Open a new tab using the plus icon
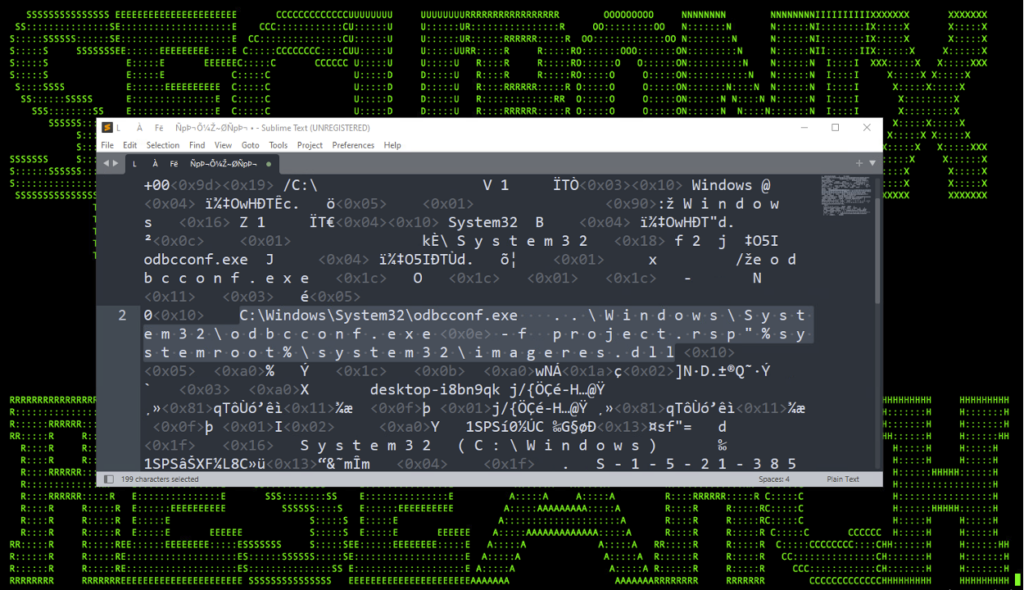The image size is (1024, 590). click(x=858, y=161)
